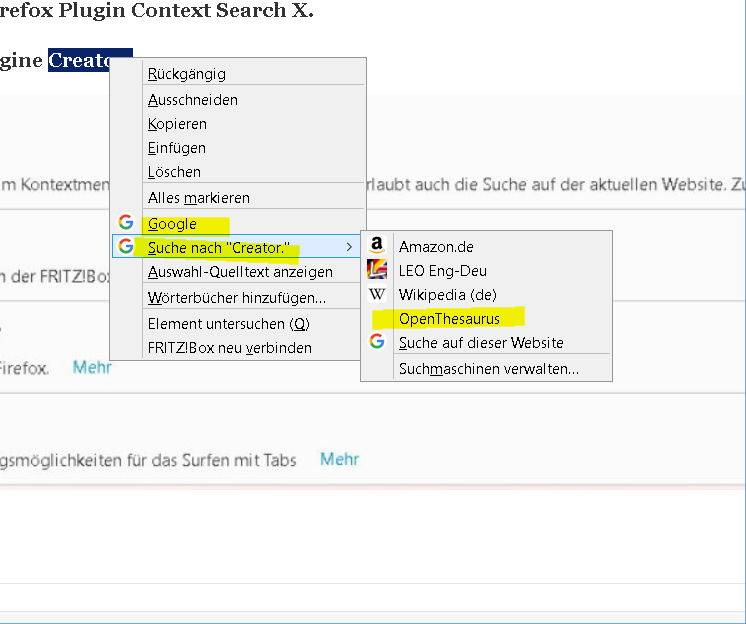The height and width of the screenshot is (624, 746).
Task: Choose the Google context menu entry
Action: click(x=238, y=223)
